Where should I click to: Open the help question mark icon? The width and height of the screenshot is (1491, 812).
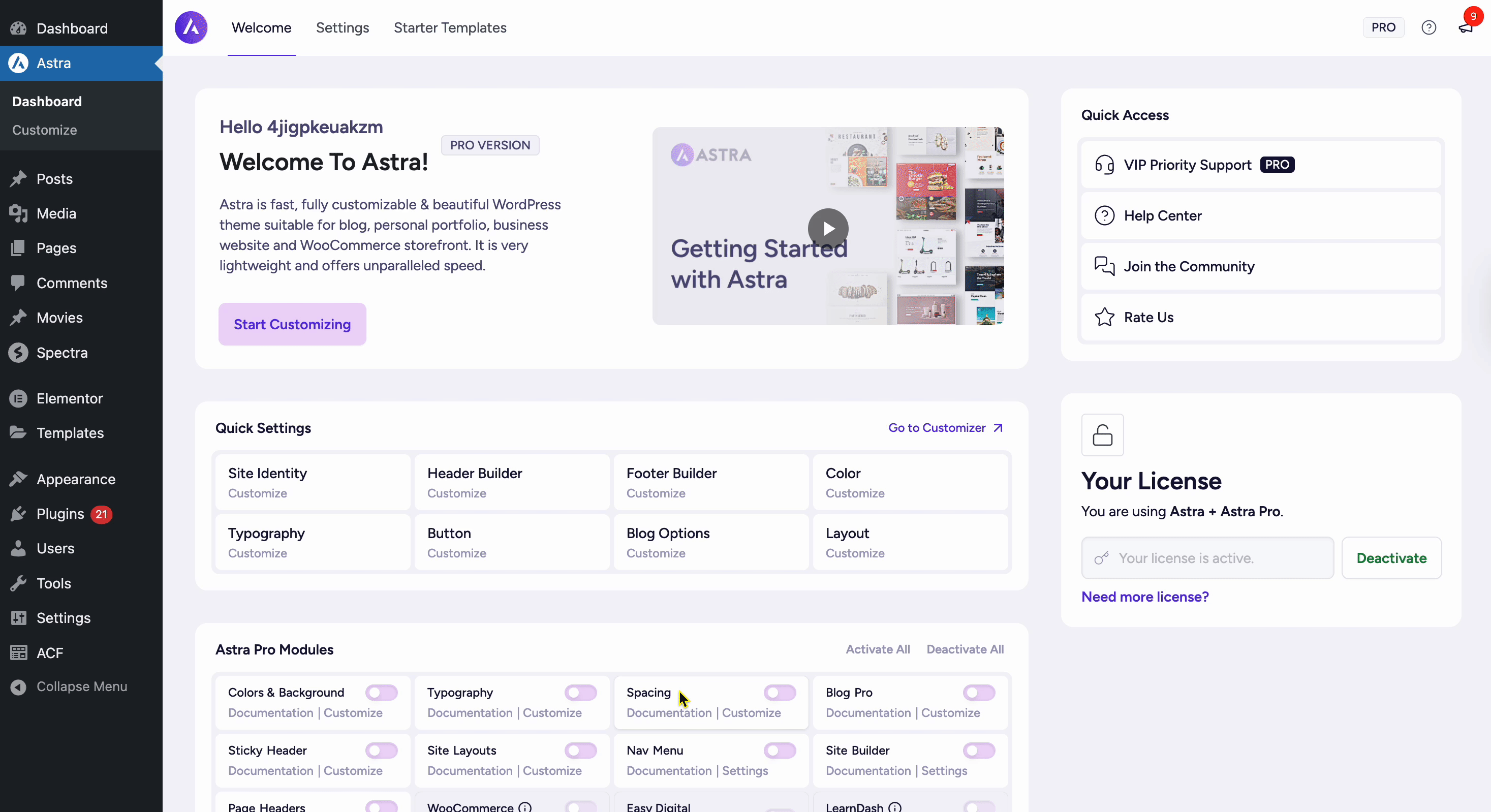point(1428,27)
